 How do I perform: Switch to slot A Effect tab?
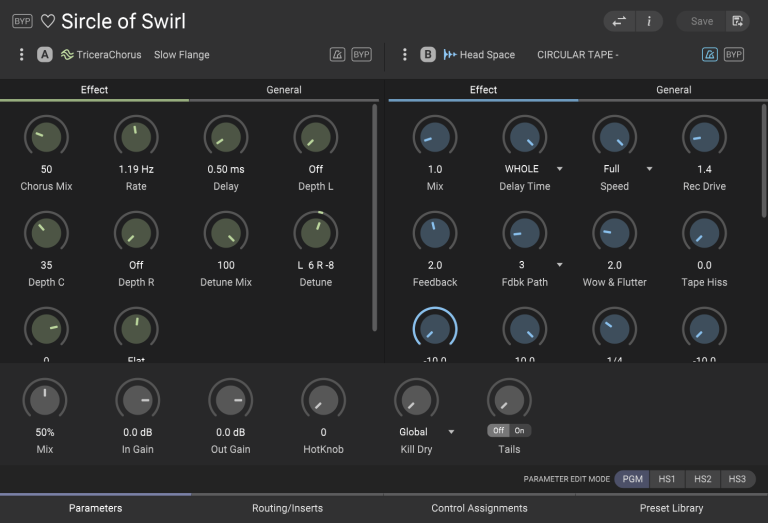tap(95, 90)
